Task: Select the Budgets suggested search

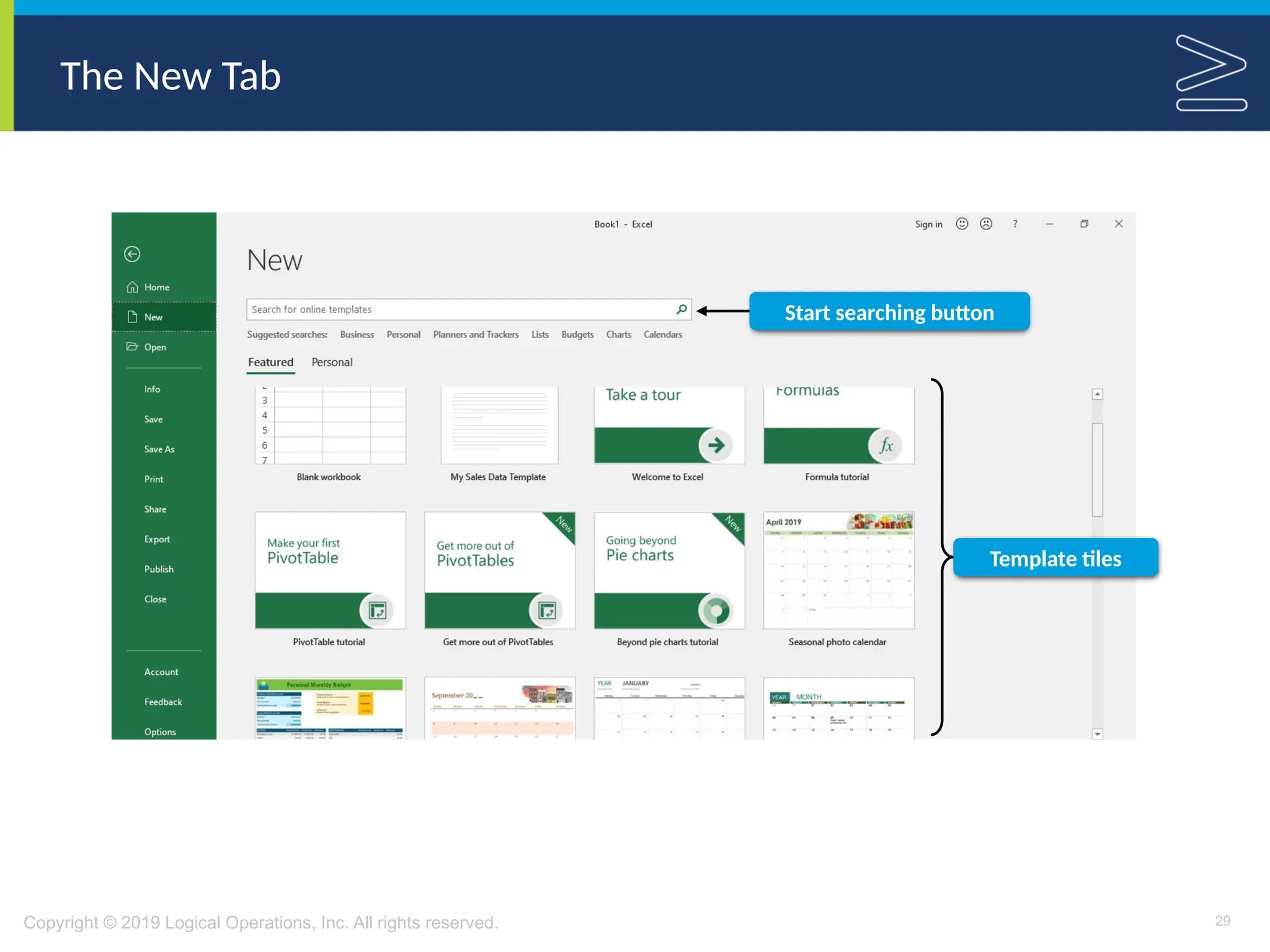Action: click(x=577, y=335)
